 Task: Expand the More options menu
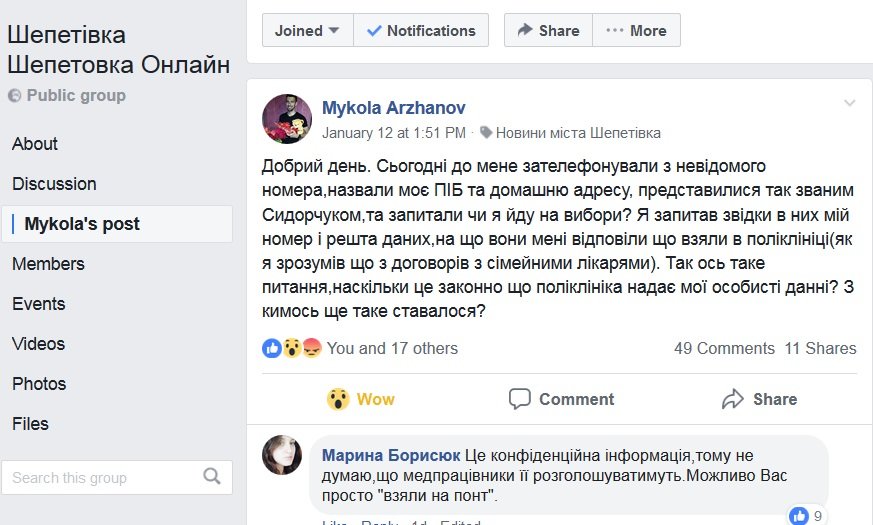[x=636, y=30]
